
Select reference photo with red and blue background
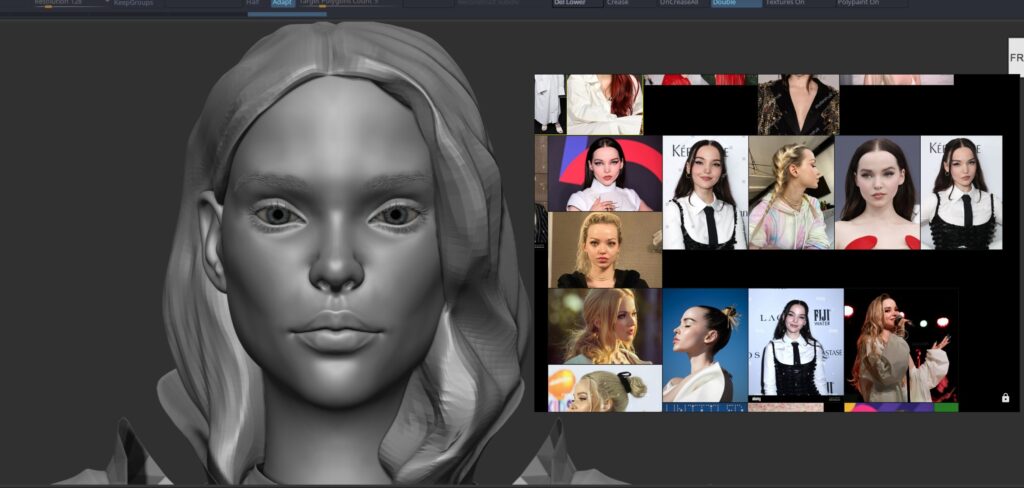point(604,173)
